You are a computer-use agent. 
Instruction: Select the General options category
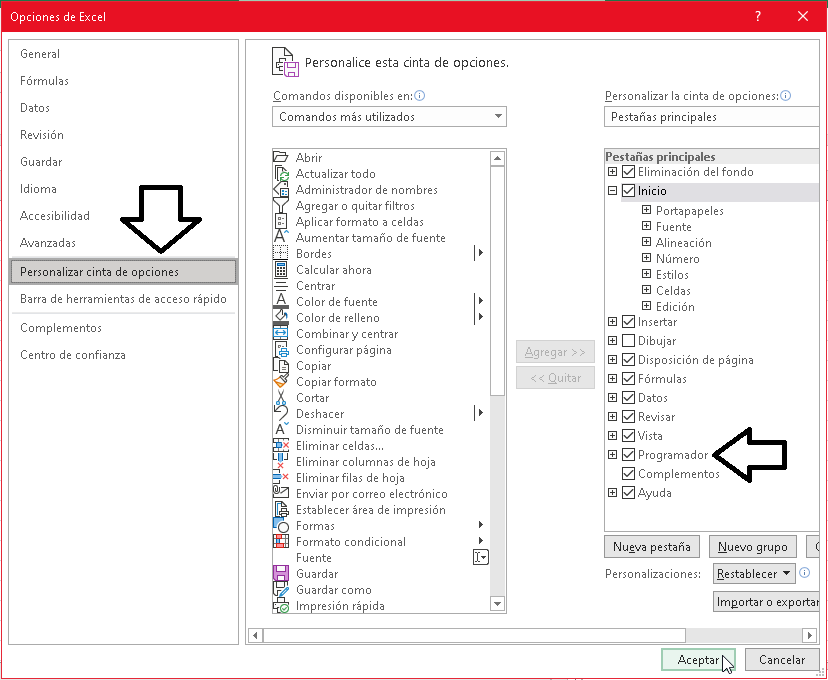[x=124, y=54]
